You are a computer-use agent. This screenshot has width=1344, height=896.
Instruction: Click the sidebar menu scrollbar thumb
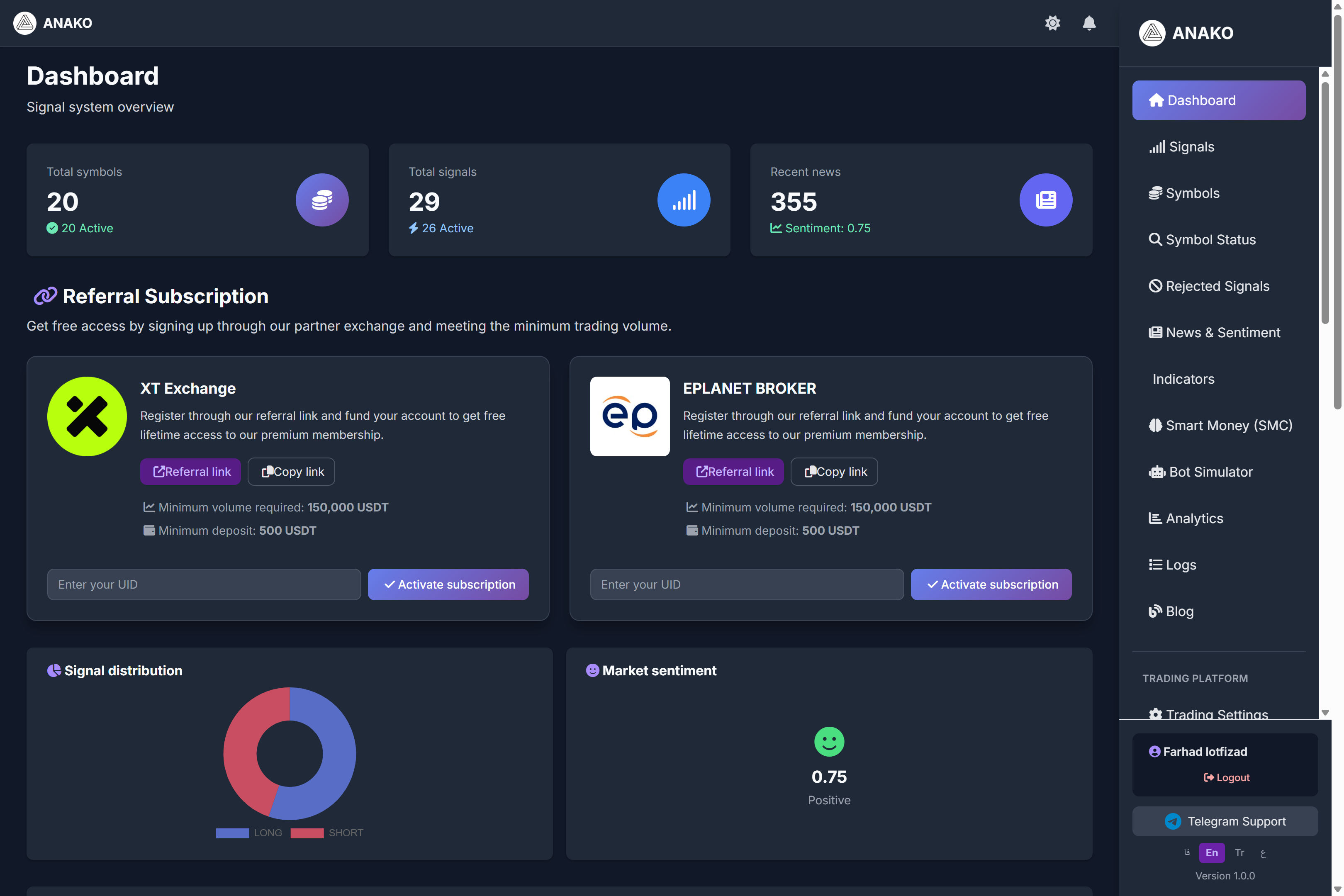pyautogui.click(x=1325, y=203)
